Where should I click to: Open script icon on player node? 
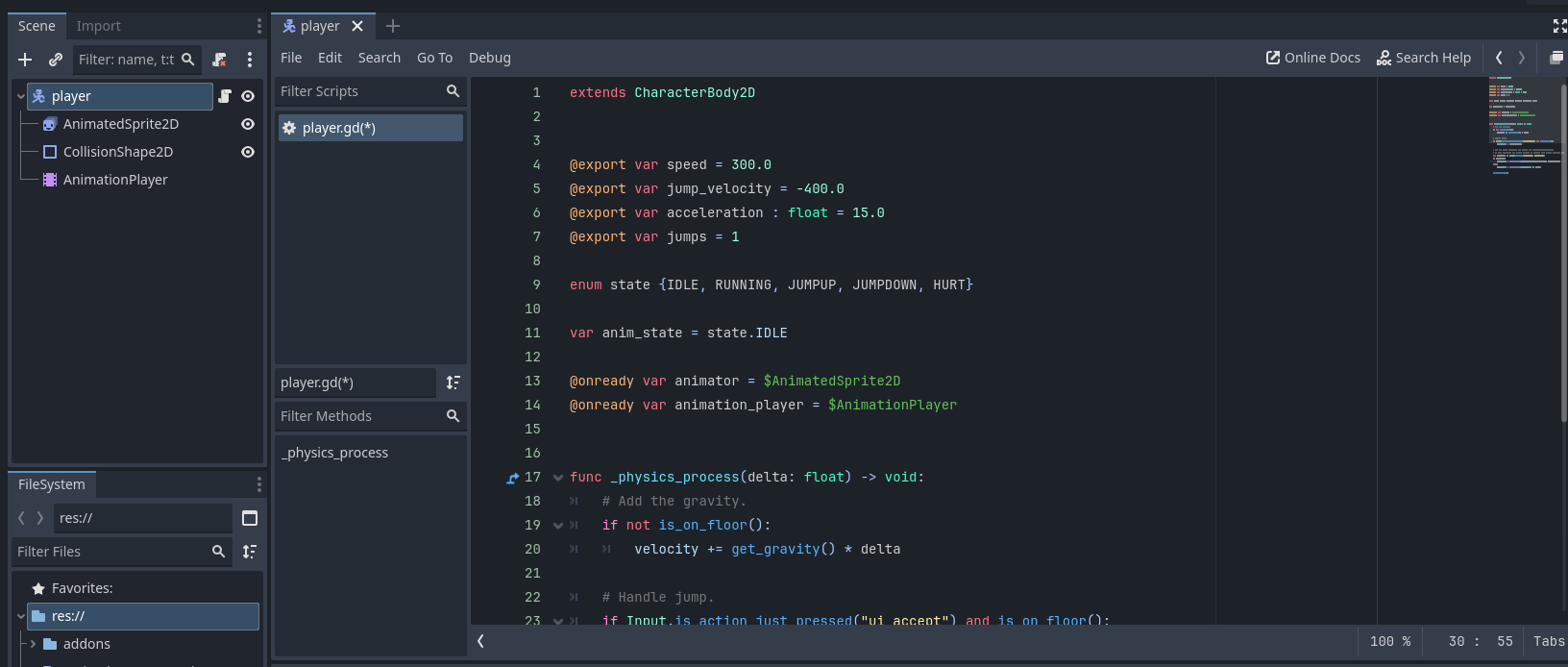coord(225,96)
